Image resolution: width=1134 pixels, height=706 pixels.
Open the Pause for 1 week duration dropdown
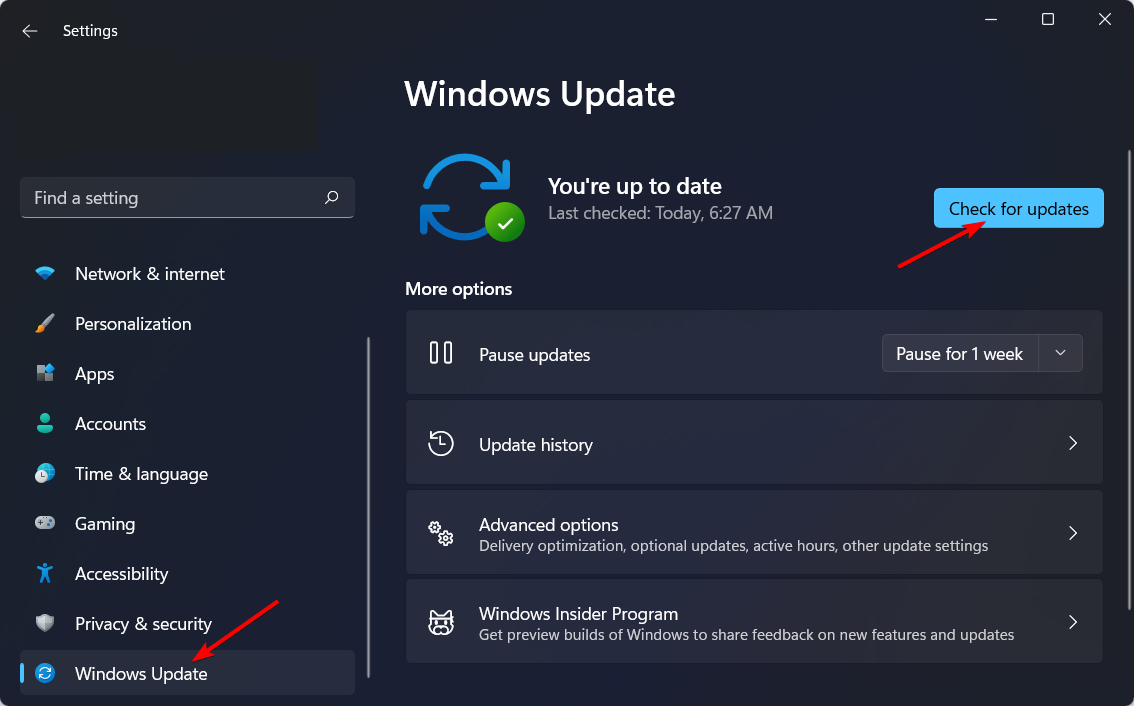(x=1060, y=352)
